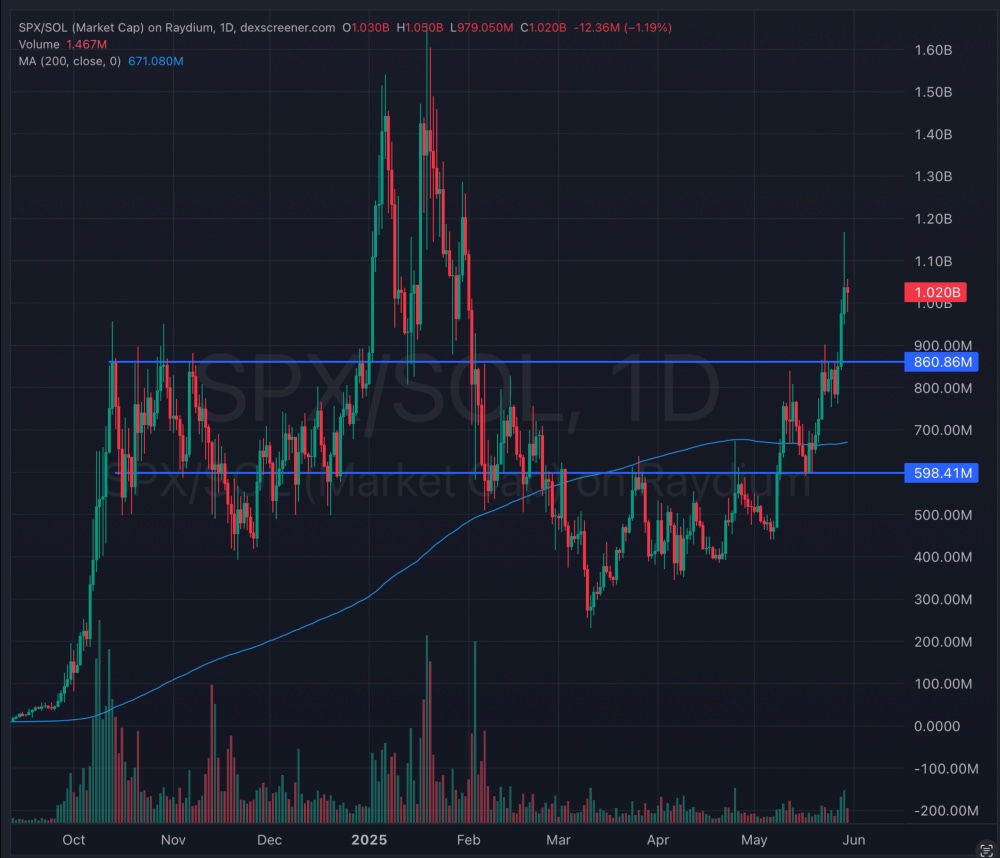The image size is (1000, 858).
Task: Click the C1.020B close value in header
Action: click(x=543, y=27)
